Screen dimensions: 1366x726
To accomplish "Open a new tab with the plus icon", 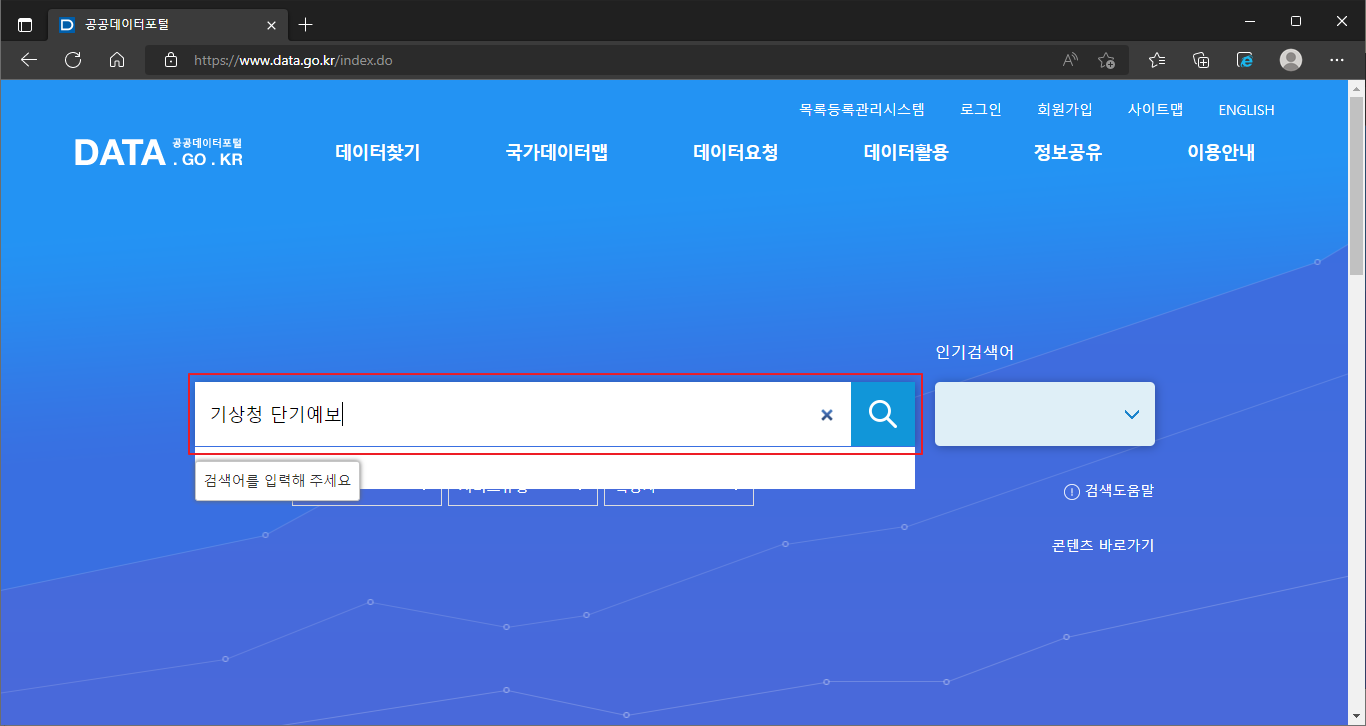I will click(306, 24).
